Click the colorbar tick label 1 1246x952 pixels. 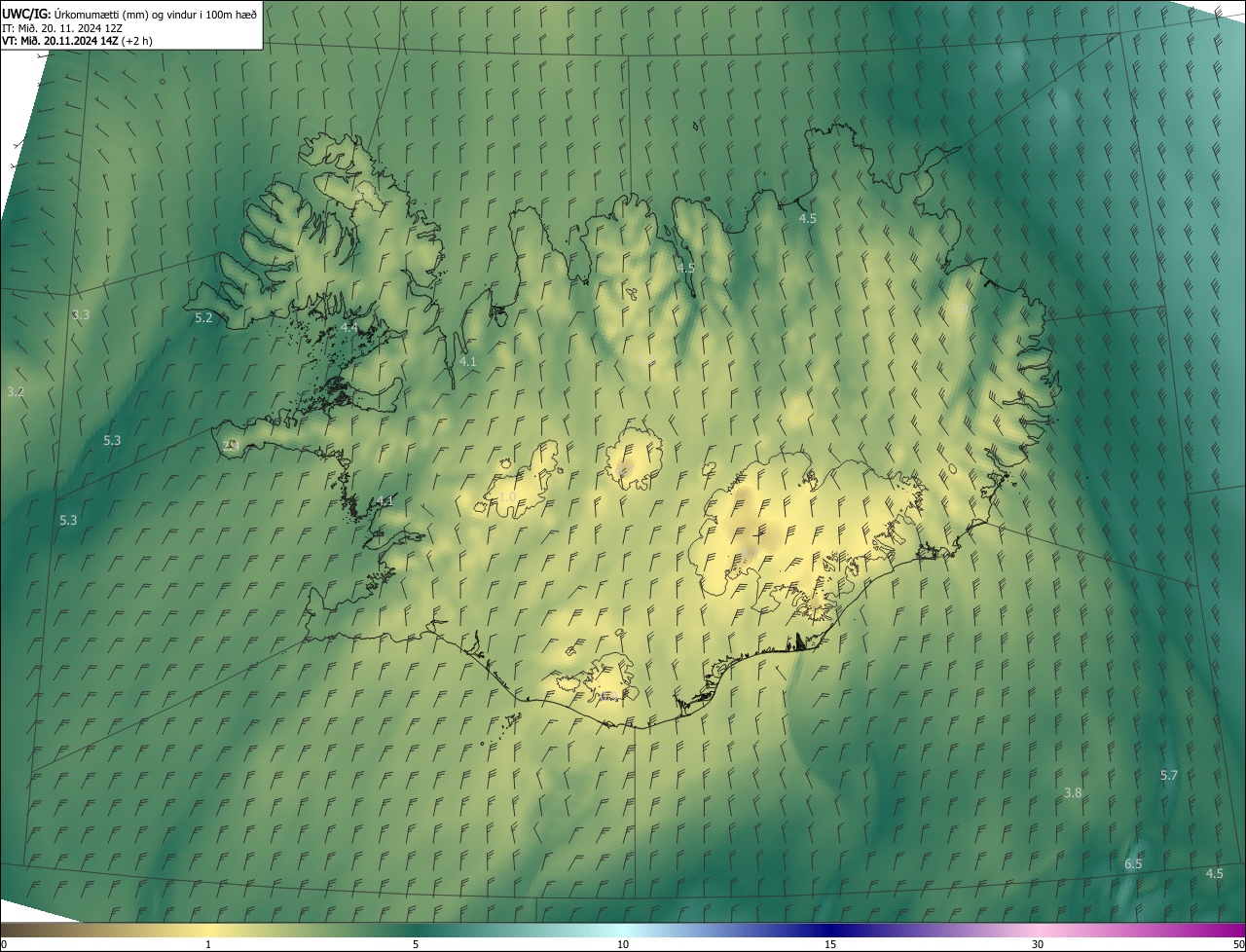coord(208,945)
